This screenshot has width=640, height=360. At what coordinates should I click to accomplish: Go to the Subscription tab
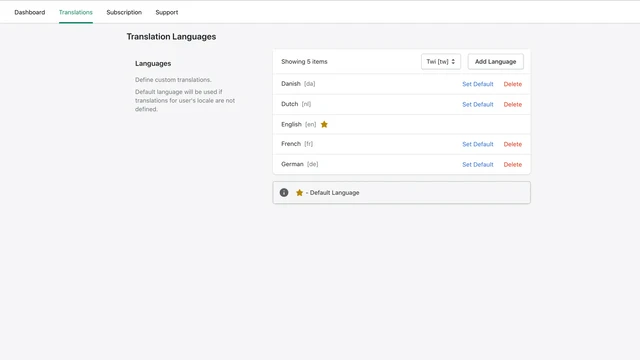click(124, 12)
